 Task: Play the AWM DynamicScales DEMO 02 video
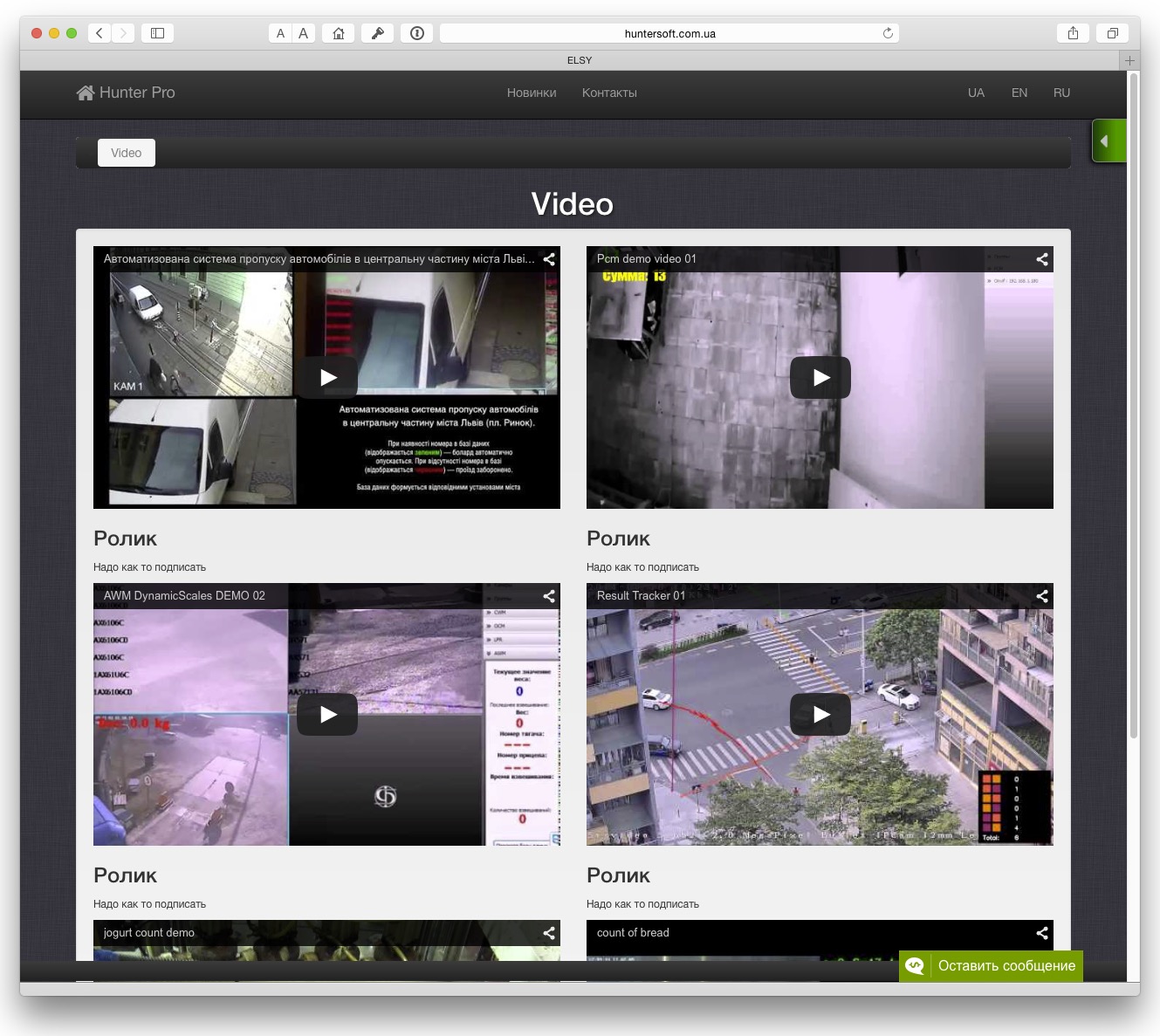point(327,715)
